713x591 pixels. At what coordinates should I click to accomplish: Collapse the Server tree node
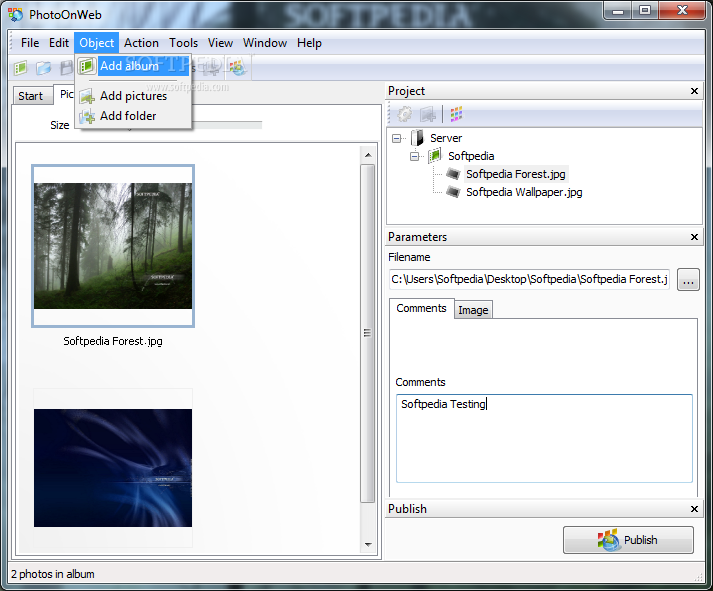(397, 138)
